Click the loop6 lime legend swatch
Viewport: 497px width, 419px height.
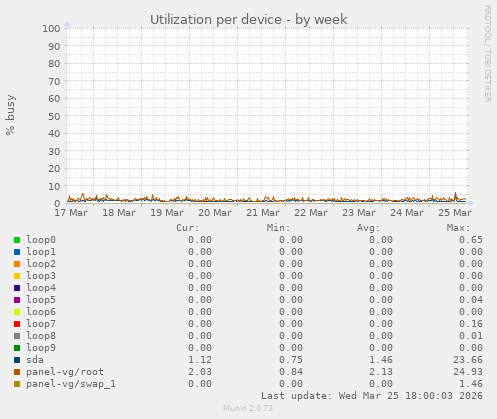point(17,312)
